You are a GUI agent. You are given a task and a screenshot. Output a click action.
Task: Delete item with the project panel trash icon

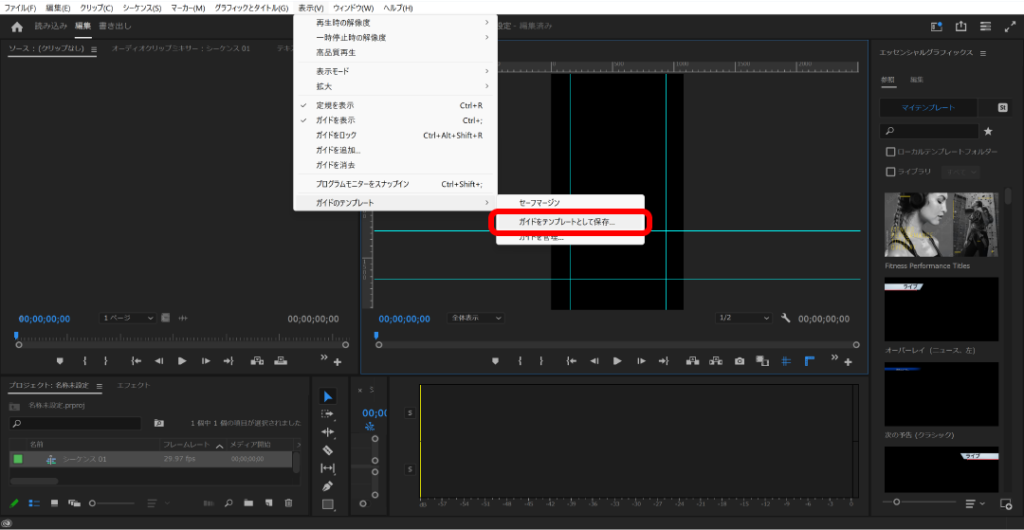(x=289, y=503)
